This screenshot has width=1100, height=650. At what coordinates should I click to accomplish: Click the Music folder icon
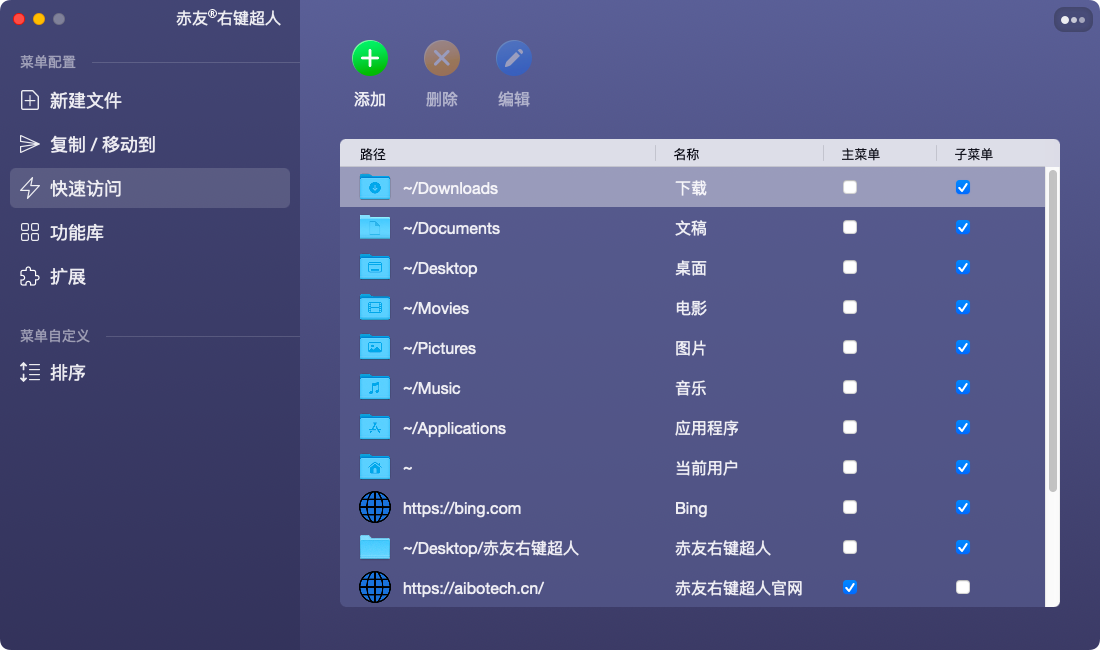[375, 387]
